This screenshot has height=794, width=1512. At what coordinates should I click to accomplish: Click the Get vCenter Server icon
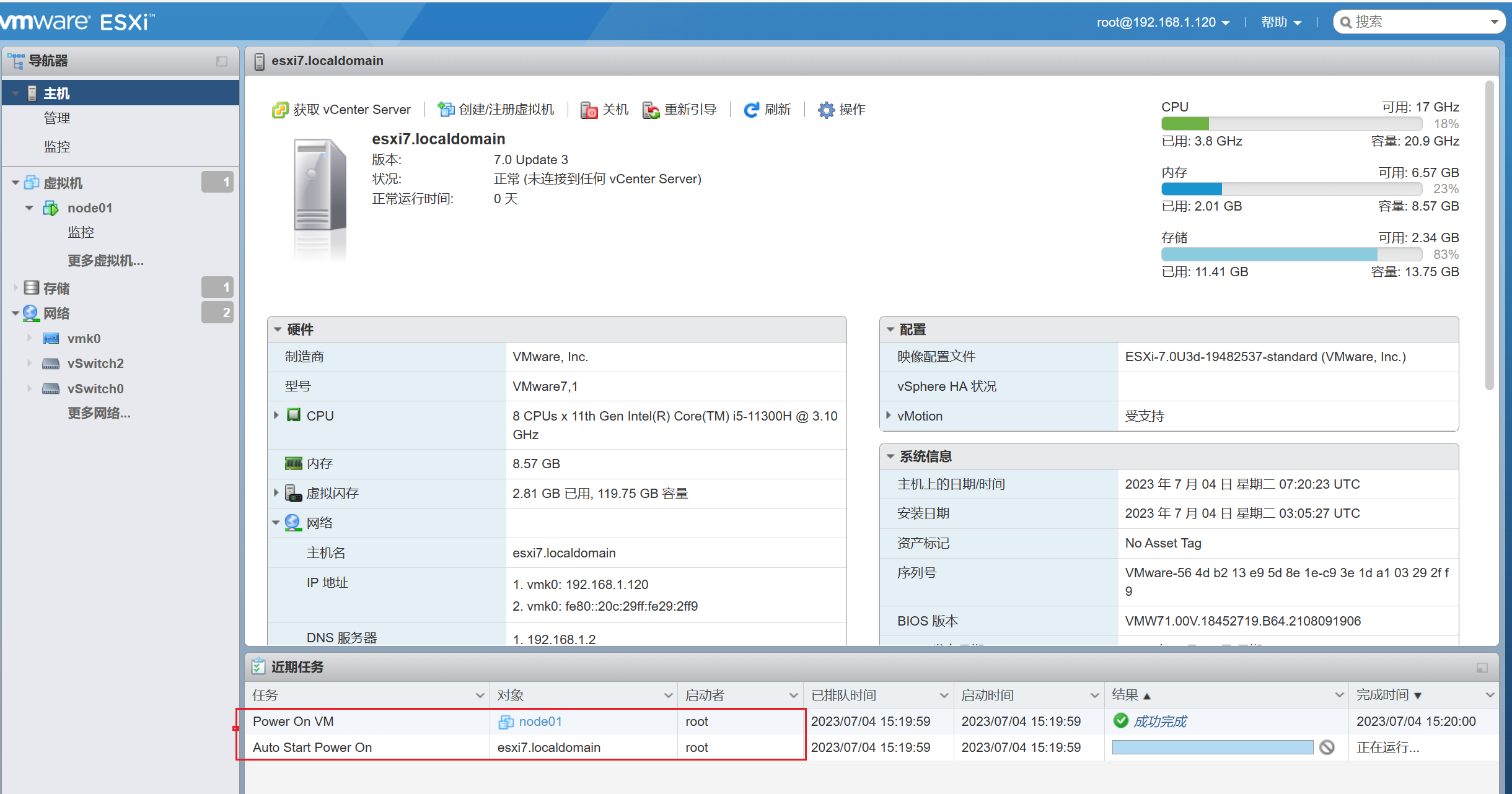pos(280,110)
